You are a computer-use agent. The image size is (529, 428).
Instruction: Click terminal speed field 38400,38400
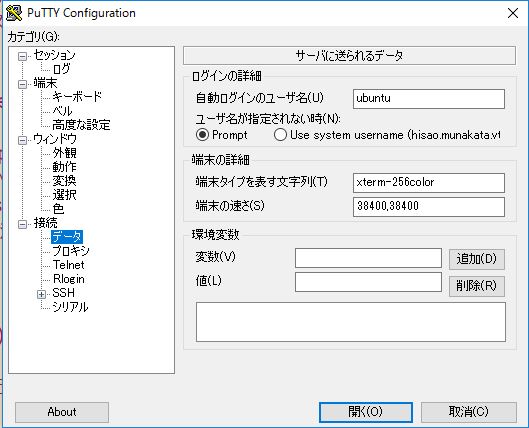tap(429, 207)
